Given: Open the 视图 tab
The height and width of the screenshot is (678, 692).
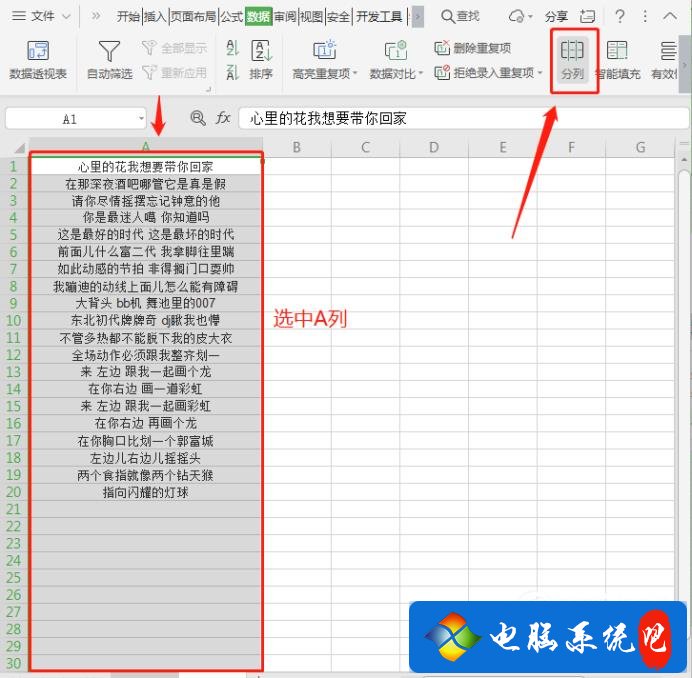Looking at the screenshot, I should click(312, 17).
